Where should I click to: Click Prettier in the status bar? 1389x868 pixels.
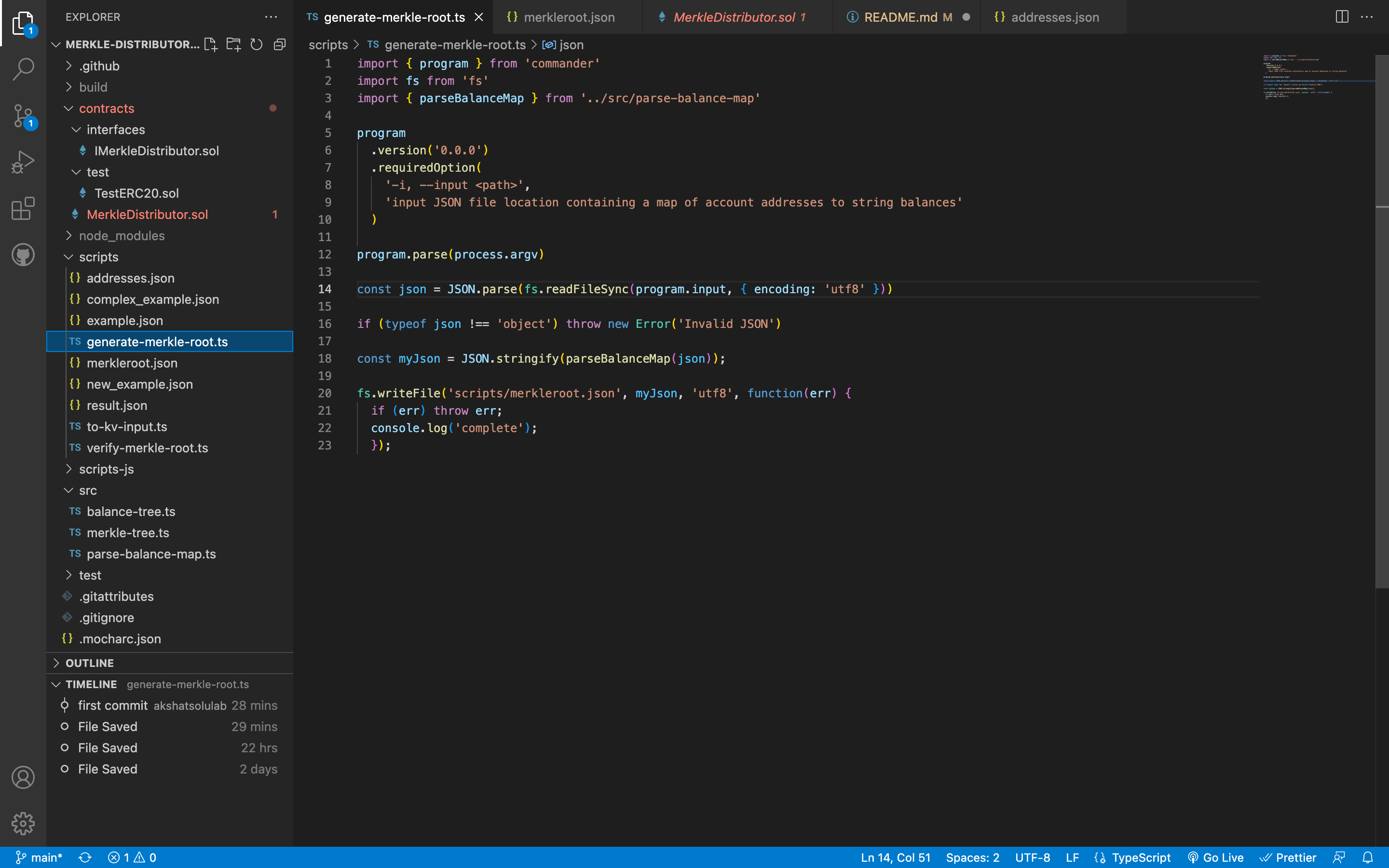[1288, 858]
